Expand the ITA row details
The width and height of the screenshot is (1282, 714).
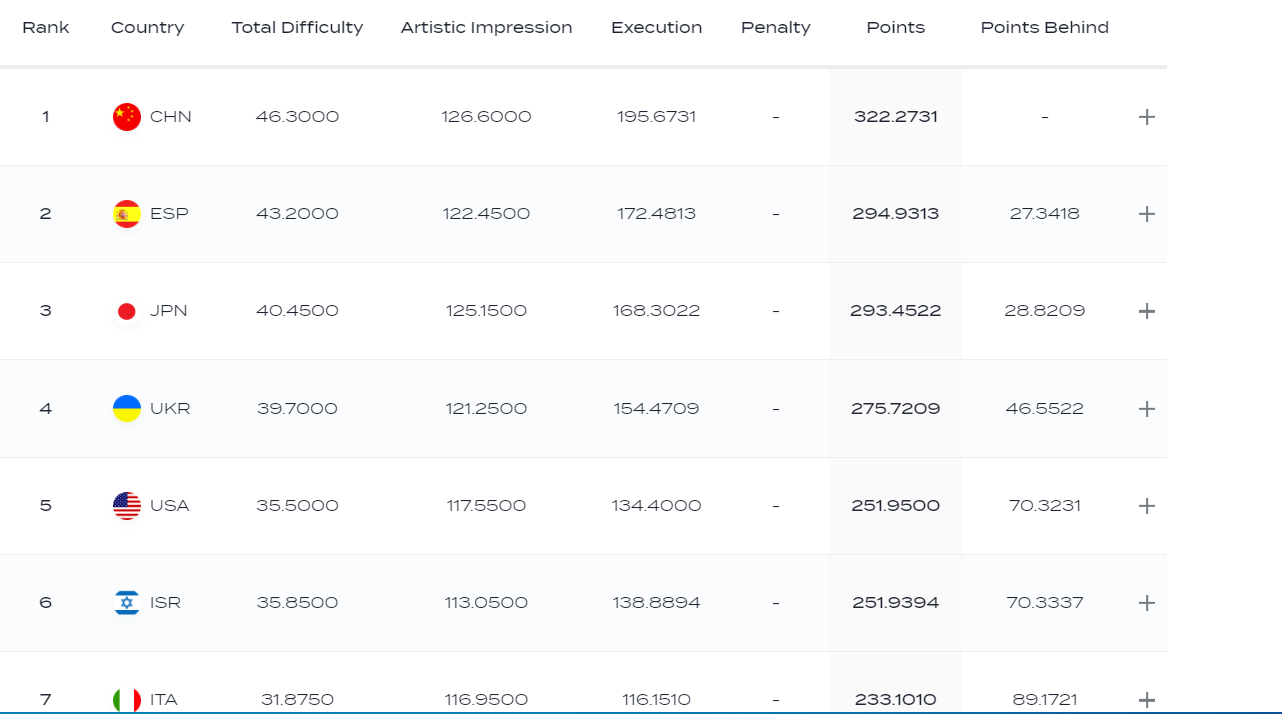coord(1147,700)
